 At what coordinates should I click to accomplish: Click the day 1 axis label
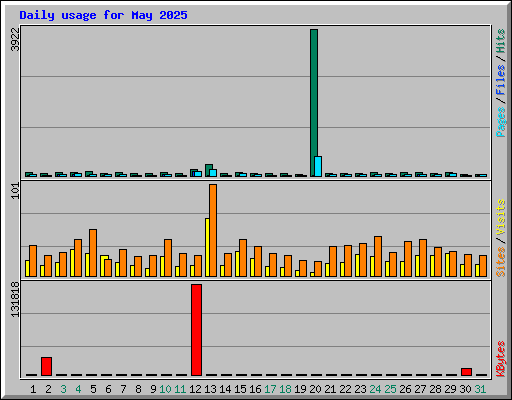coord(33,389)
